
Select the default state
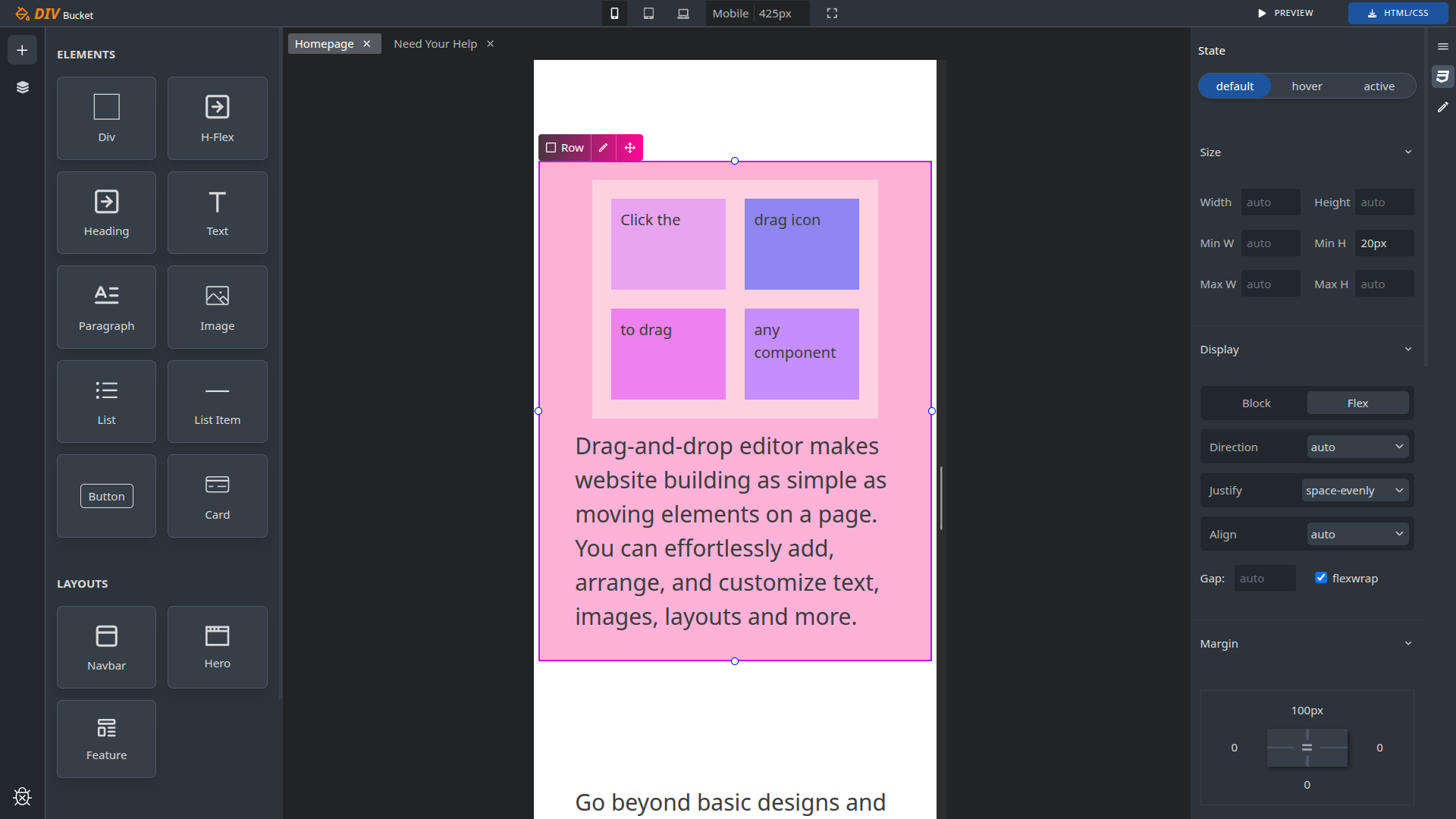tap(1235, 86)
